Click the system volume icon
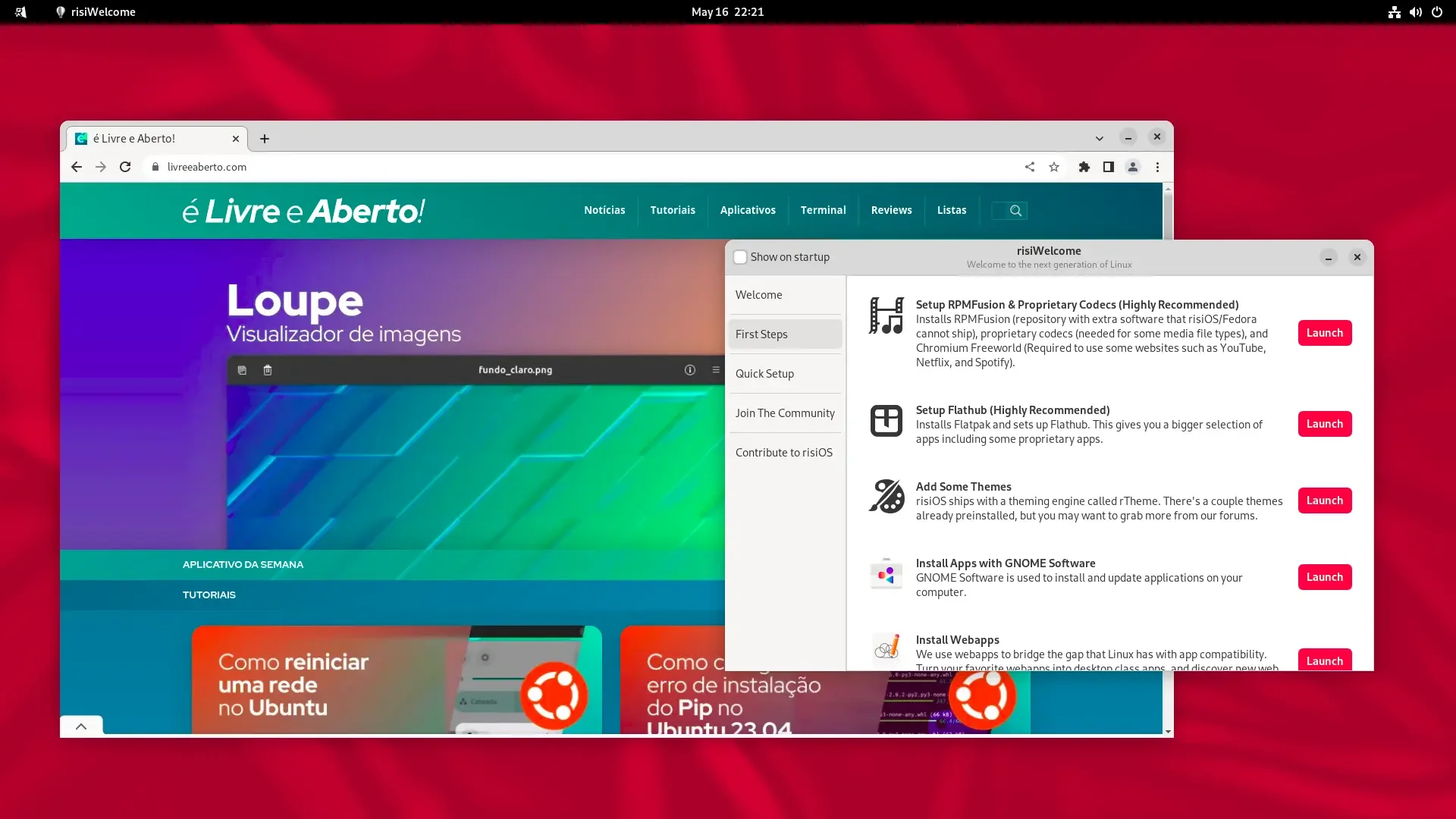Image resolution: width=1456 pixels, height=819 pixels. 1415,12
